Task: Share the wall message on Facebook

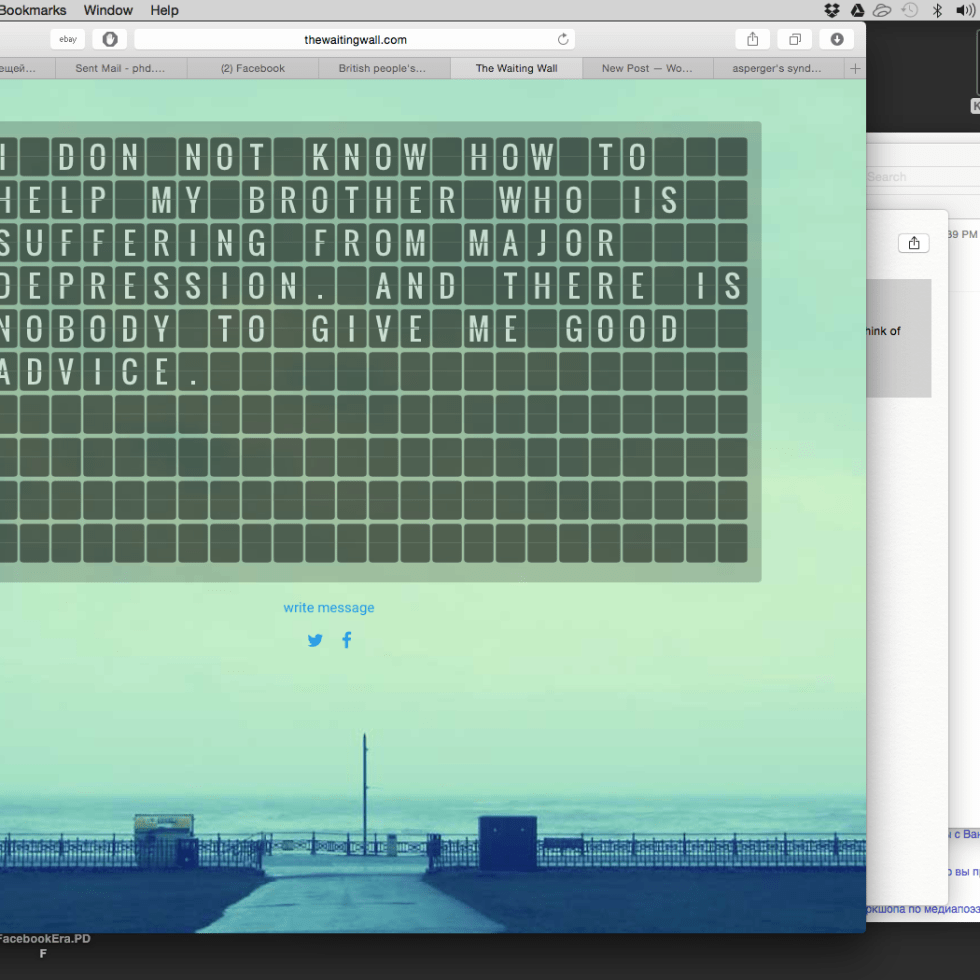Action: coord(347,640)
